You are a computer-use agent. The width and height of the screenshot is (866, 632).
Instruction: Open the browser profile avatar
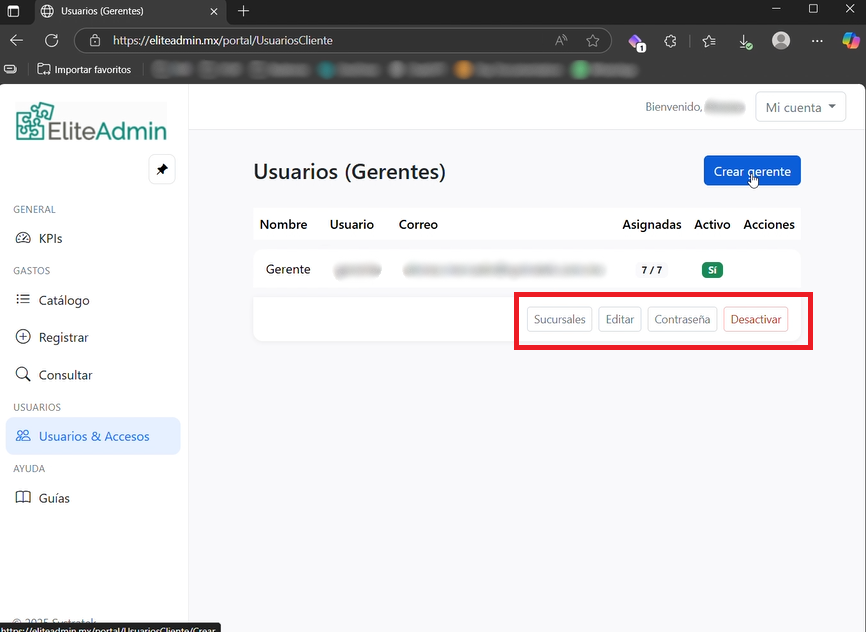pyautogui.click(x=781, y=41)
